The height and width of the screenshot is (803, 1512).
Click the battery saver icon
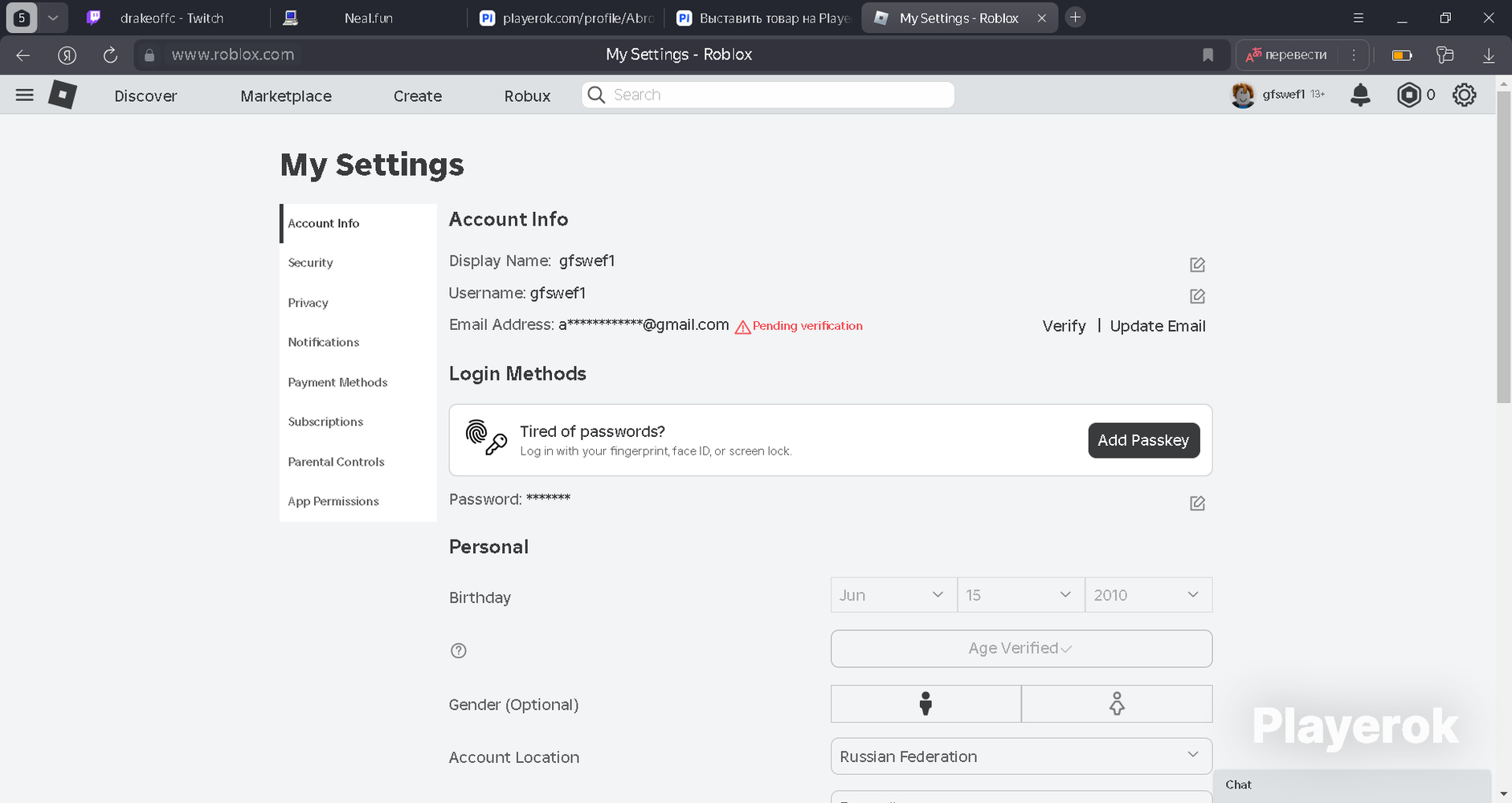point(1402,55)
